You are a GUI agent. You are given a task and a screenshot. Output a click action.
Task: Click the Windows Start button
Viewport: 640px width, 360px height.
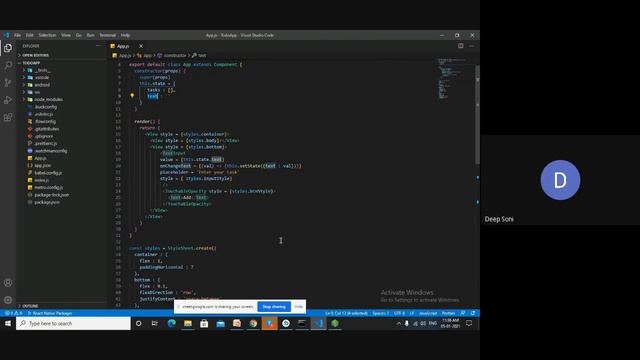tap(8, 323)
